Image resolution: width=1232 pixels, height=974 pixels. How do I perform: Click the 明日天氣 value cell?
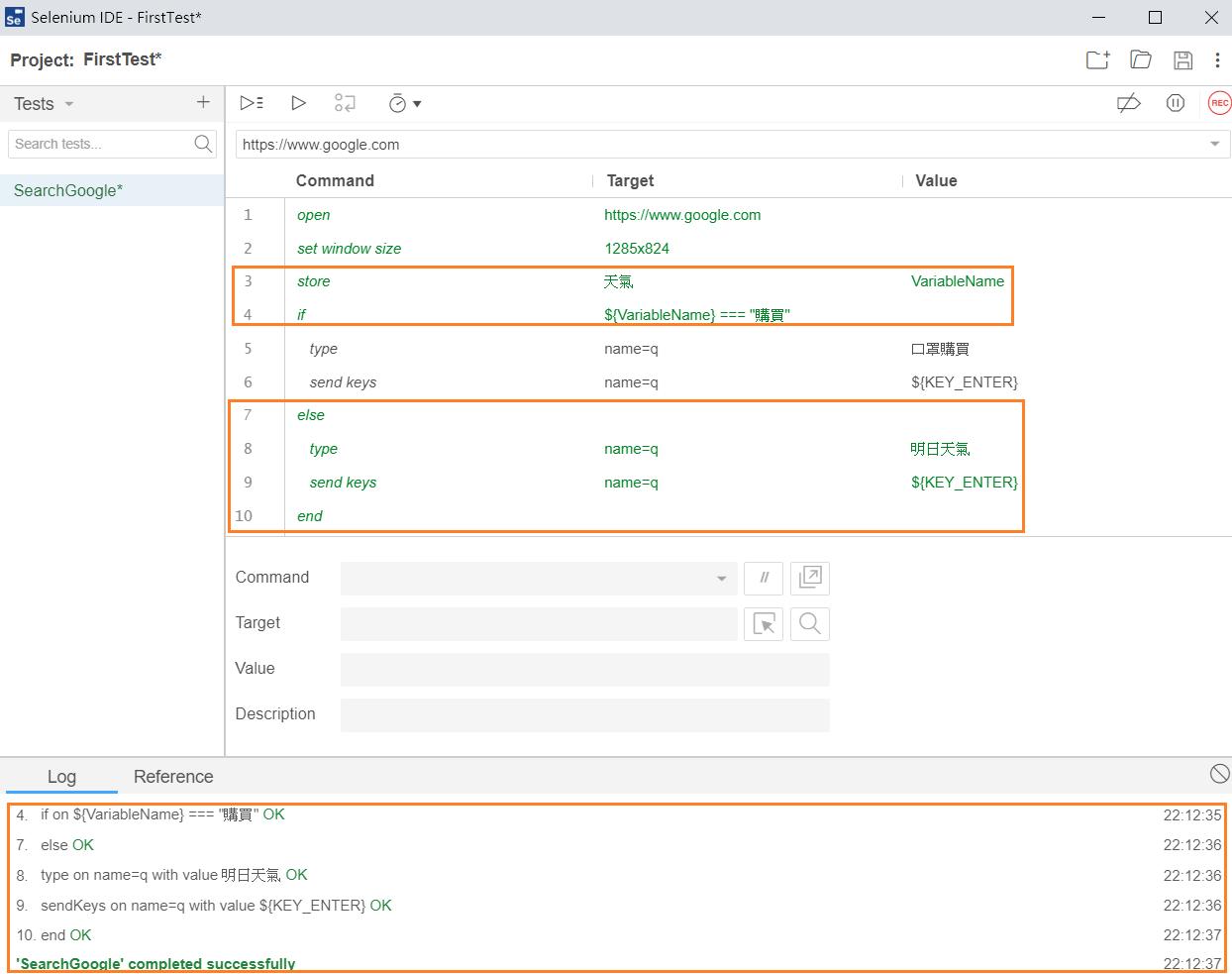click(x=940, y=449)
